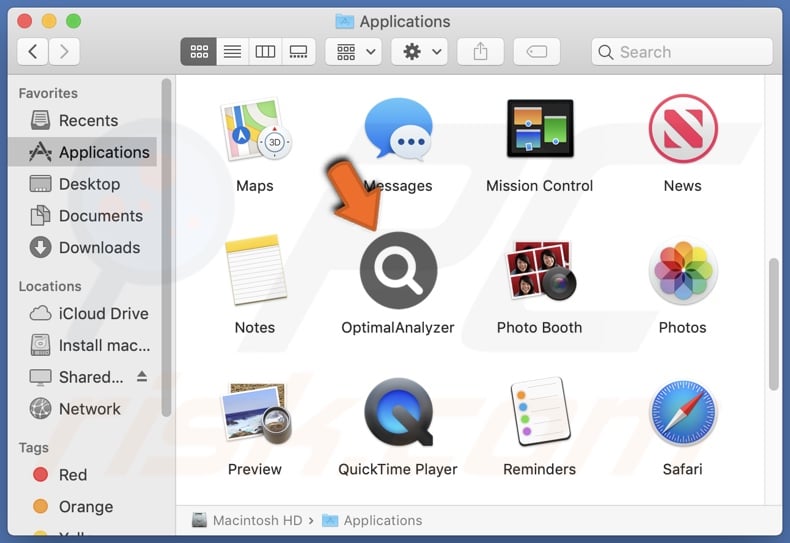Click the main content vertical scrollbar

(x=774, y=323)
